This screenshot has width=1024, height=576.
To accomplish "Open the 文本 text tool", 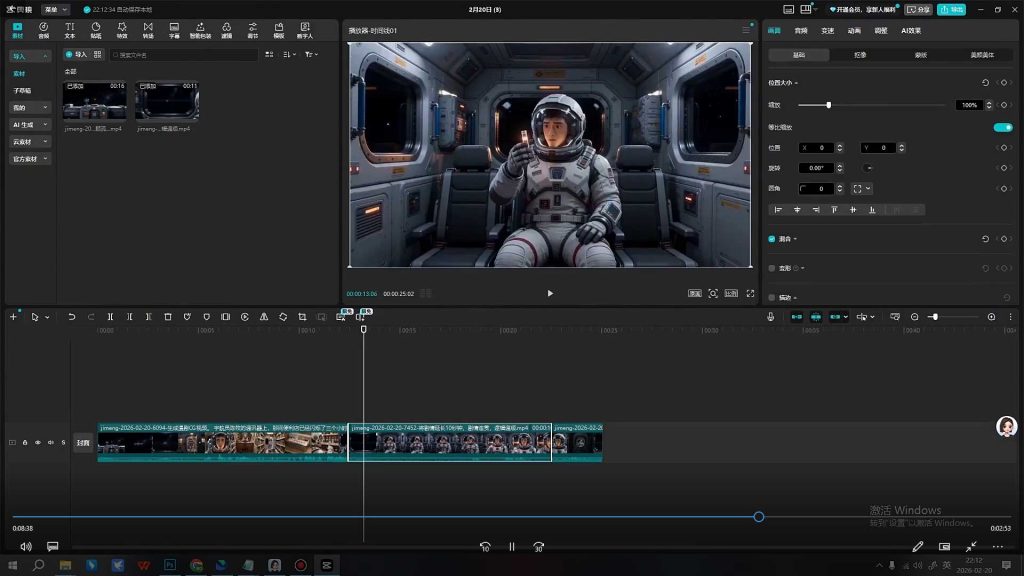I will pos(69,30).
